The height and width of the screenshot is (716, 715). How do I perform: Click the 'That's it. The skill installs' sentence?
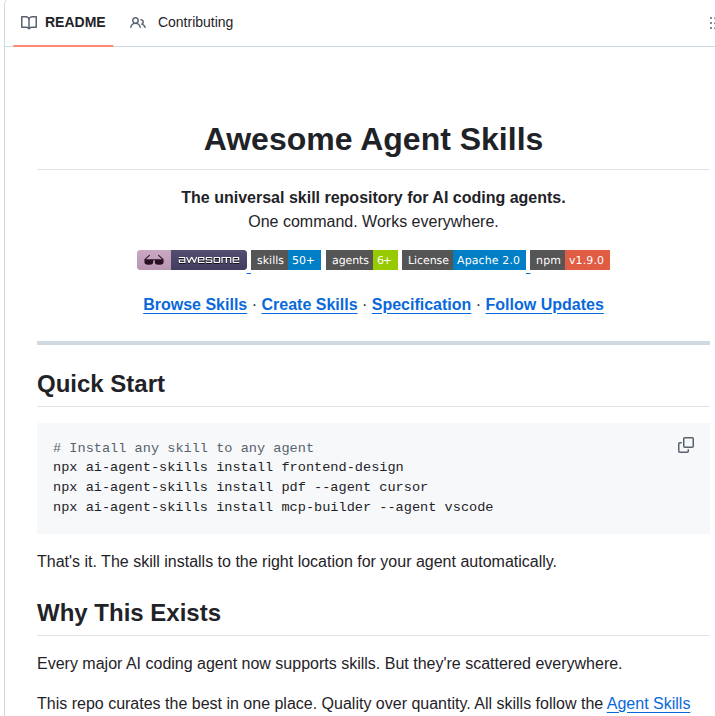click(x=297, y=562)
